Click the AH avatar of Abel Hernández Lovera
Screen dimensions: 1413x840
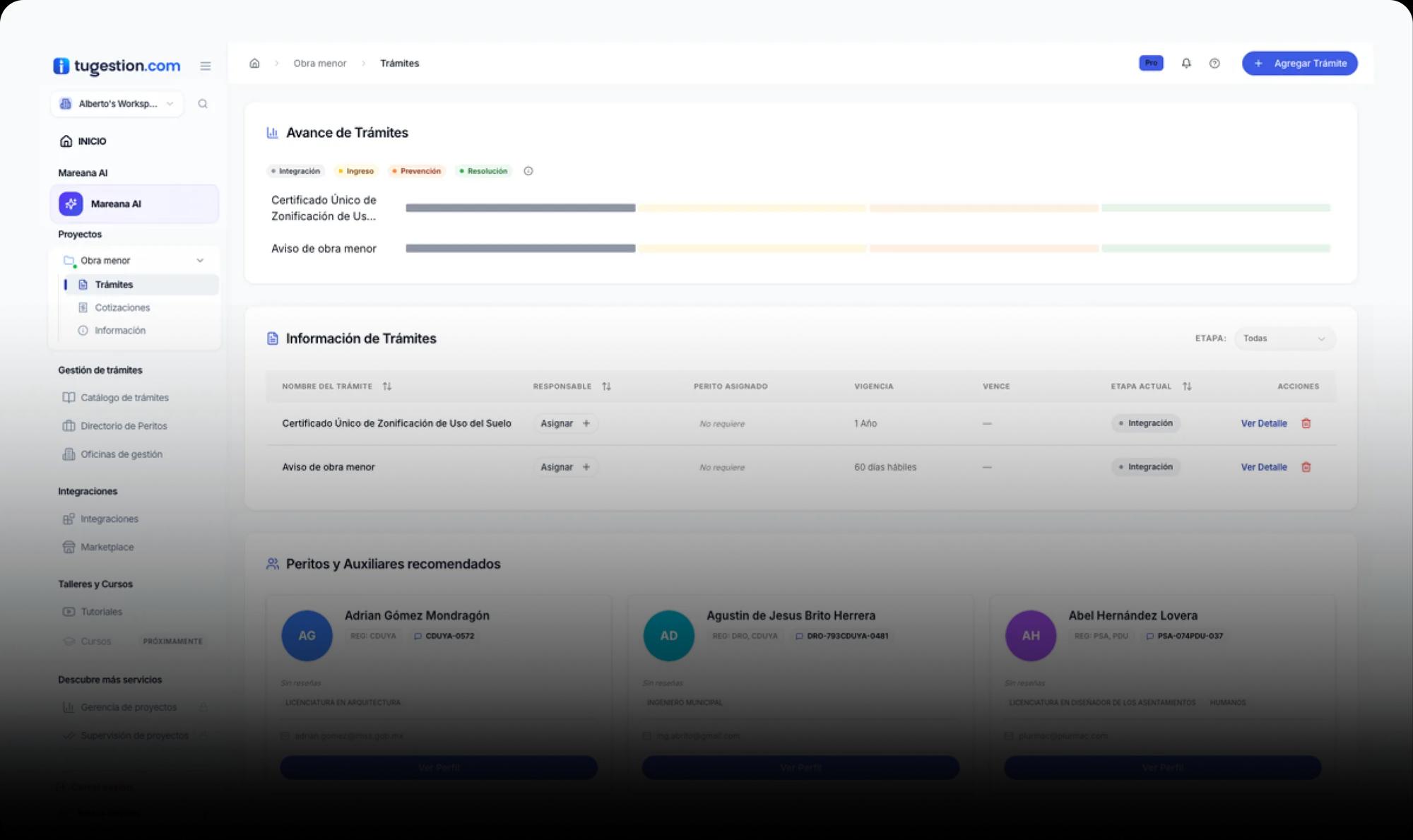(1031, 636)
